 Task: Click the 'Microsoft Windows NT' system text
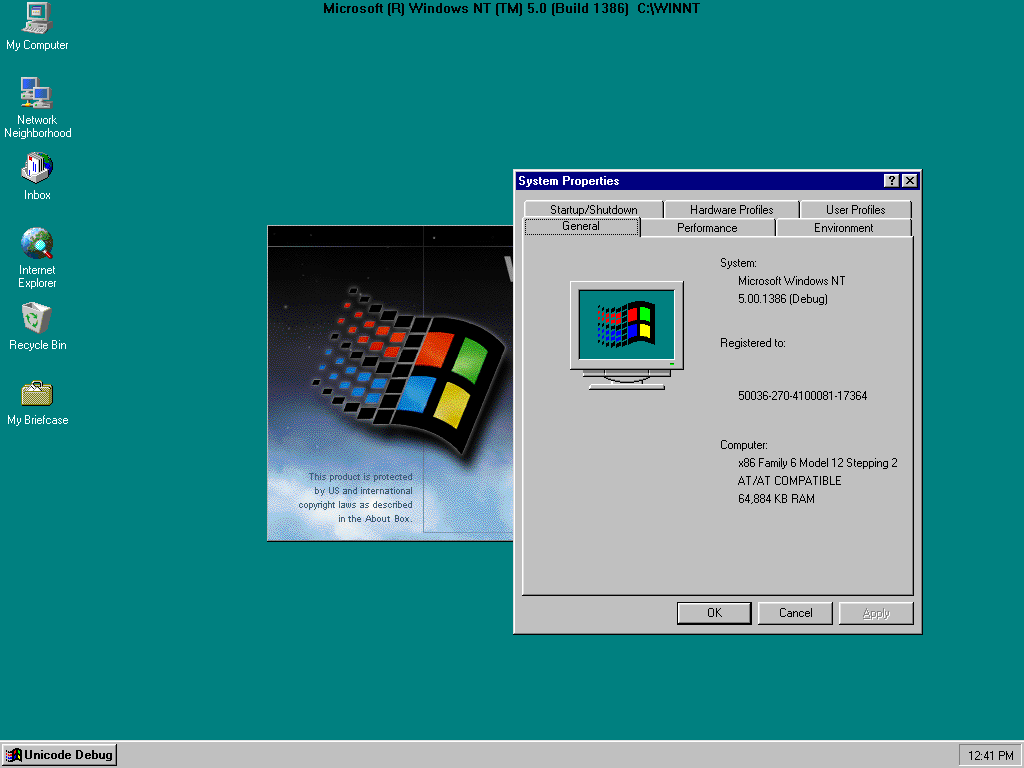(792, 281)
